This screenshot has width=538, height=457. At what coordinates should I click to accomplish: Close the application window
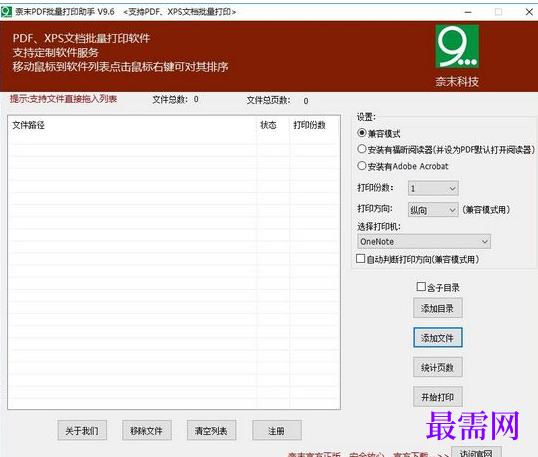coord(529,12)
